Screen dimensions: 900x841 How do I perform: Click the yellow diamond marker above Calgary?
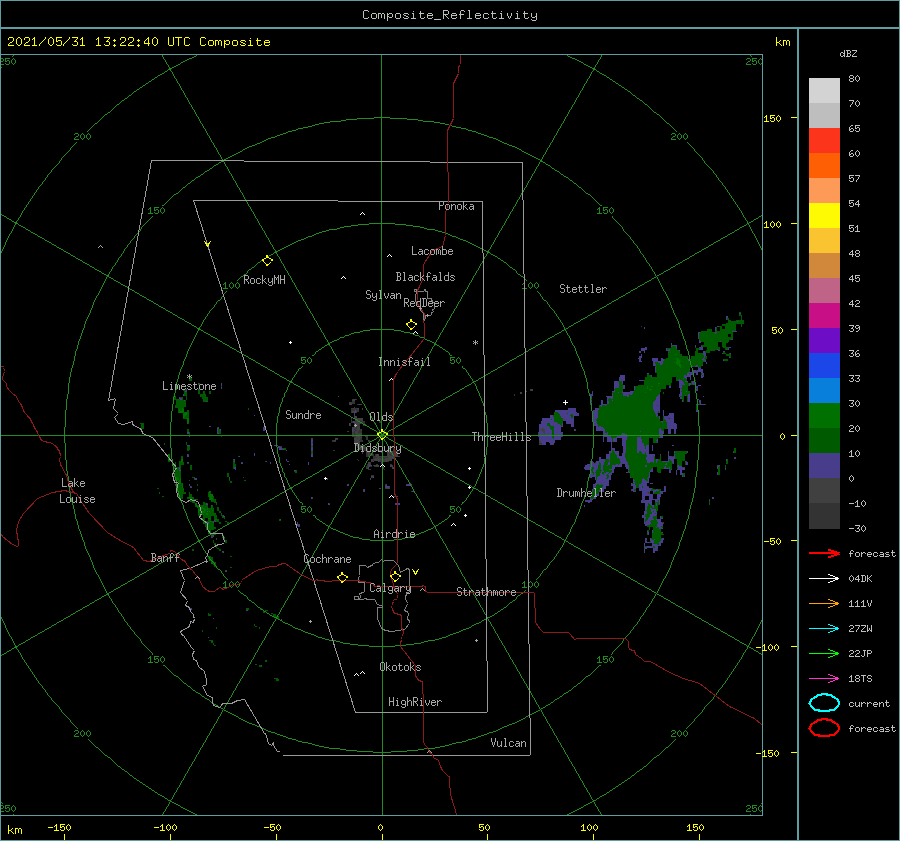(395, 576)
